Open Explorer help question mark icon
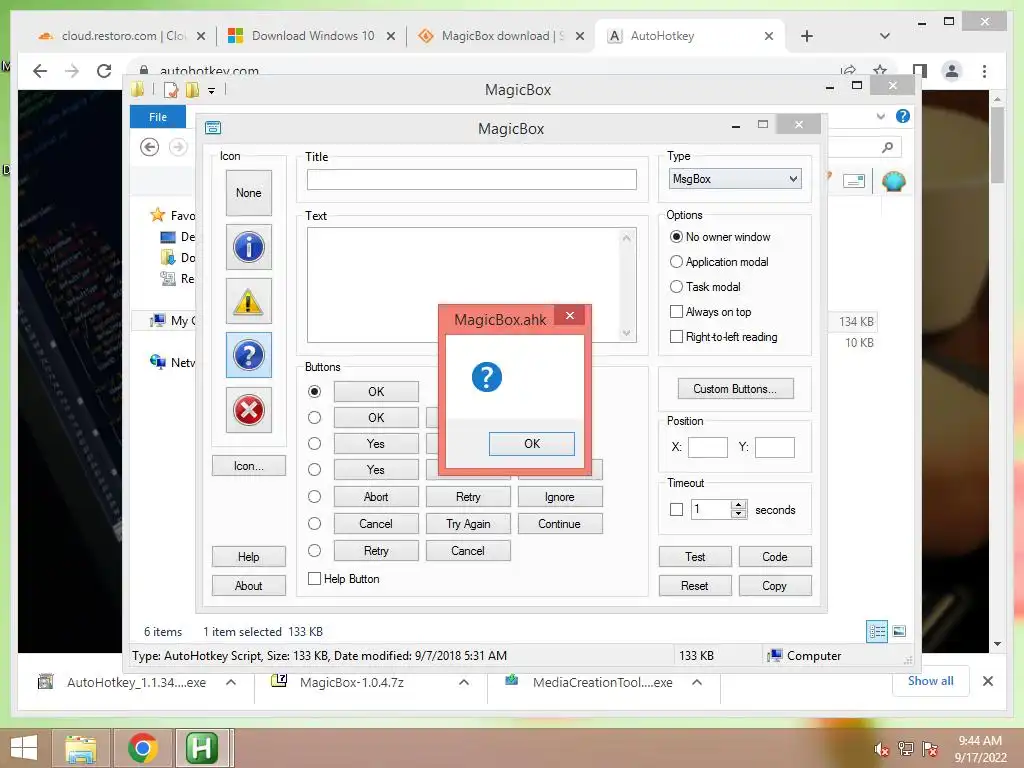Image resolution: width=1024 pixels, height=768 pixels. (903, 116)
